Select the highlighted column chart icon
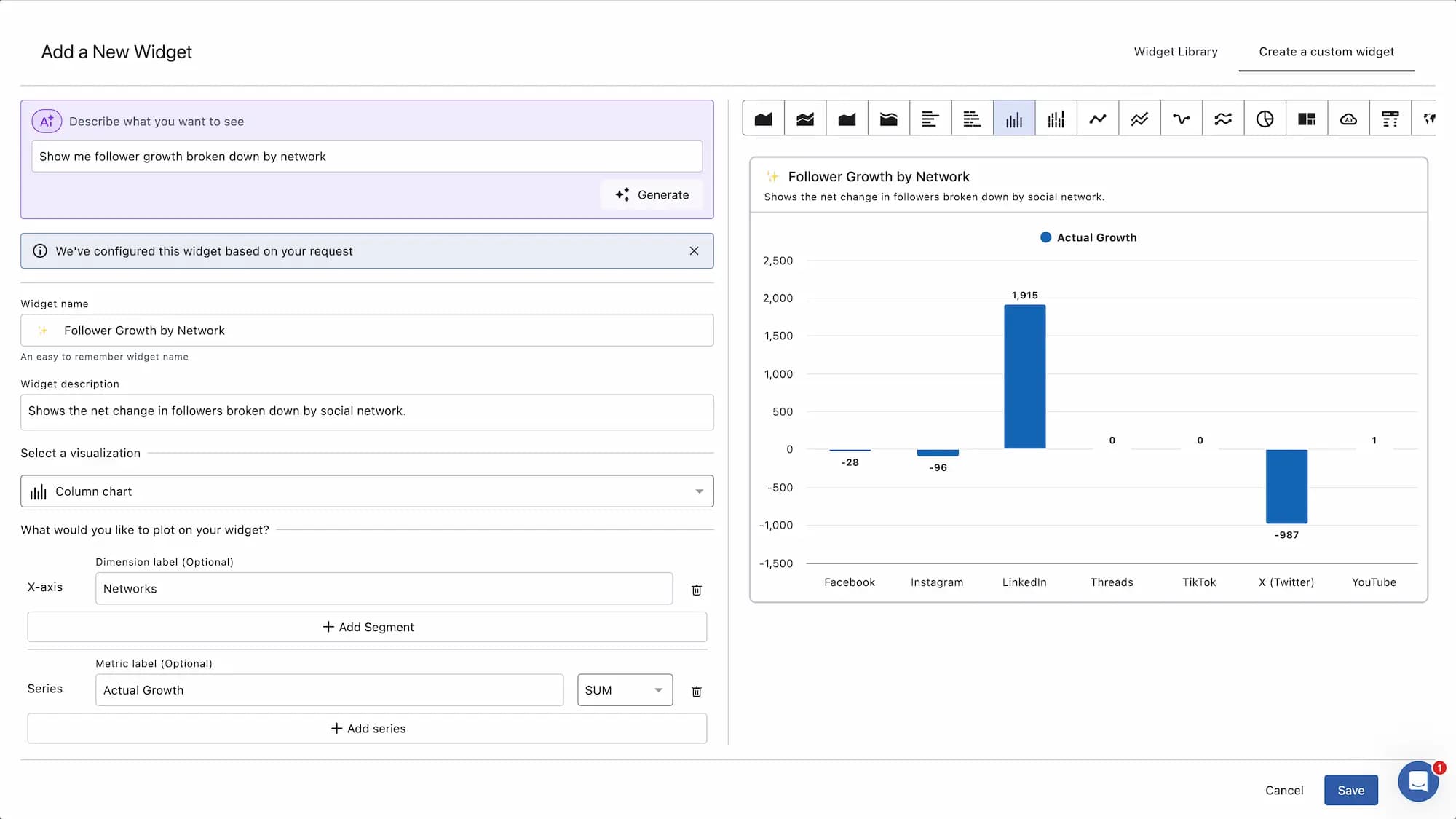Image resolution: width=1456 pixels, height=819 pixels. (1014, 118)
